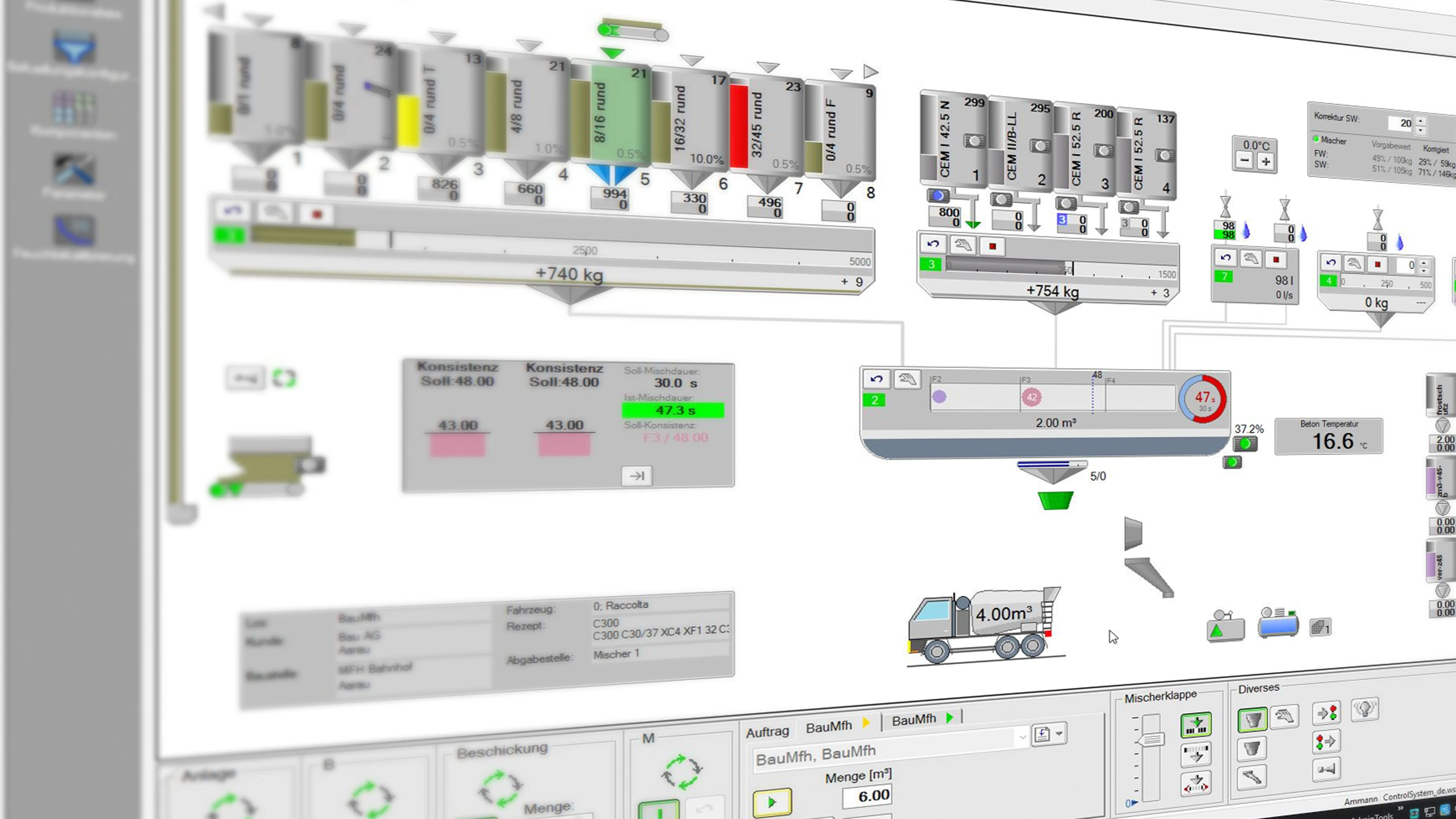This screenshot has height=819, width=1456.
Task: Click the chute icon in Diverses
Action: 1252,777
